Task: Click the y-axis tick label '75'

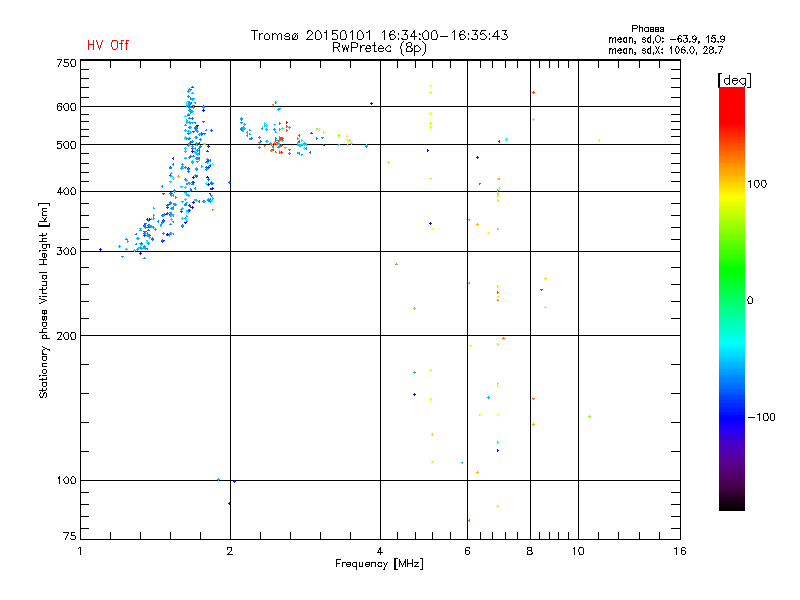Action: point(69,536)
